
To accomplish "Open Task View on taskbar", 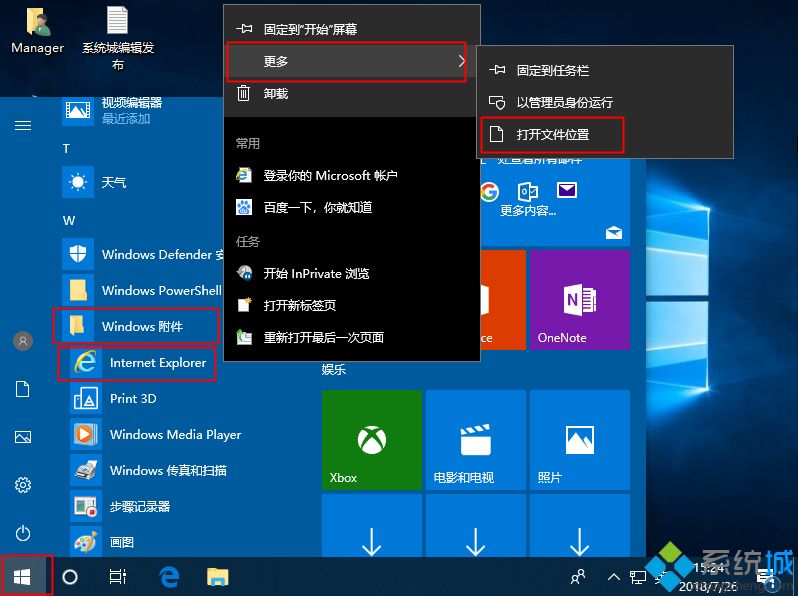I will click(118, 577).
